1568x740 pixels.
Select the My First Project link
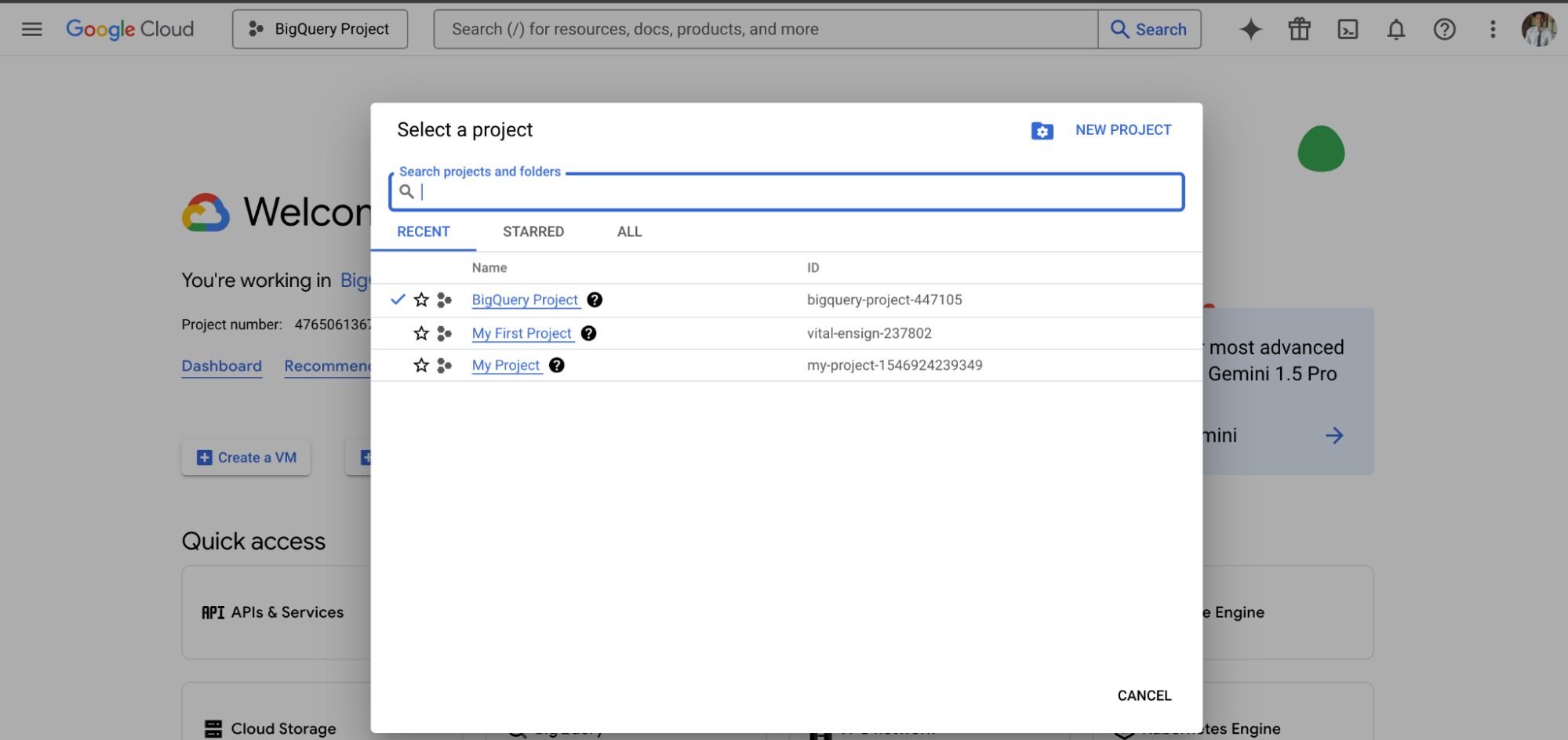tap(522, 334)
